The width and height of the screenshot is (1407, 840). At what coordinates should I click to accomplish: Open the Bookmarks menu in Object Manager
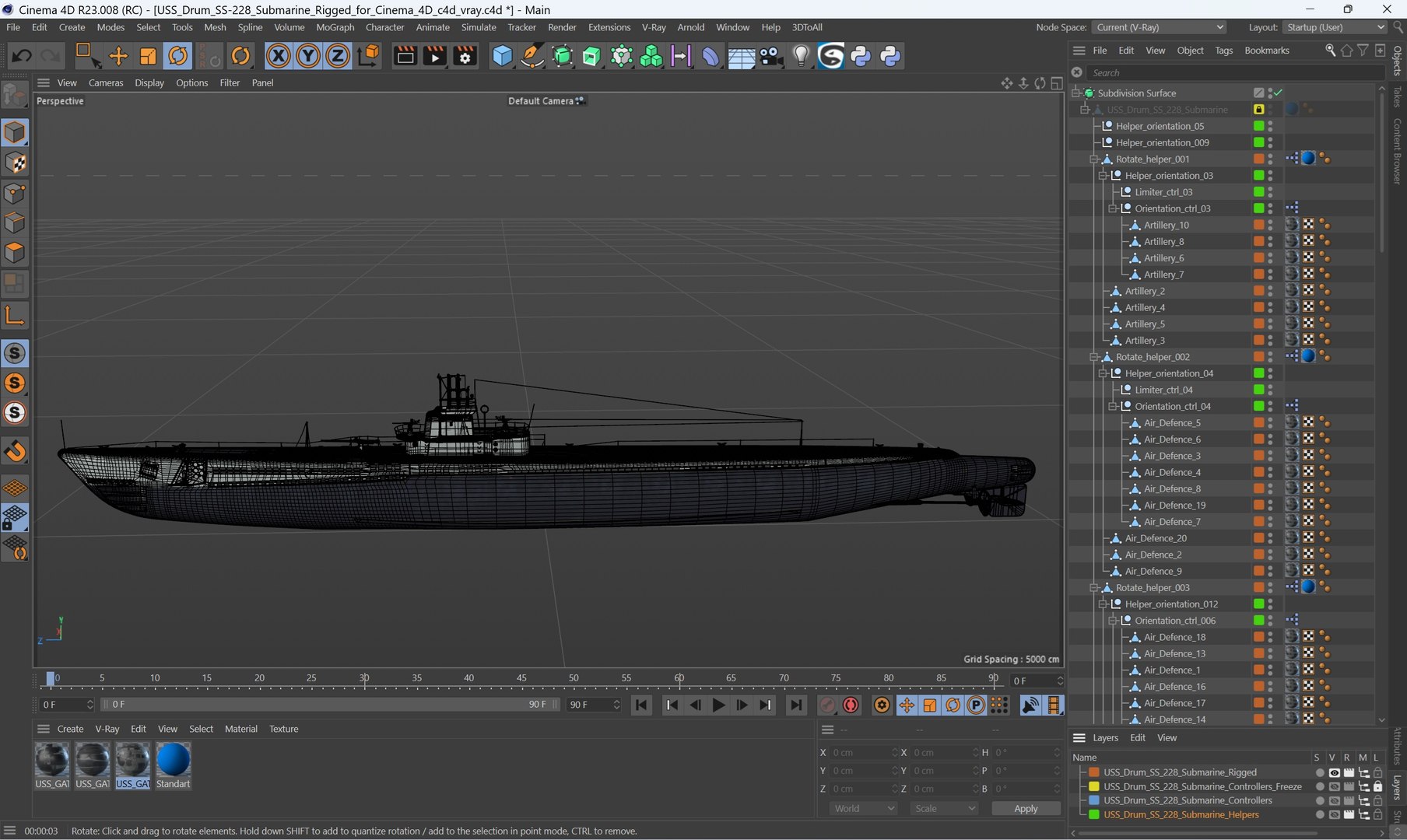1266,51
